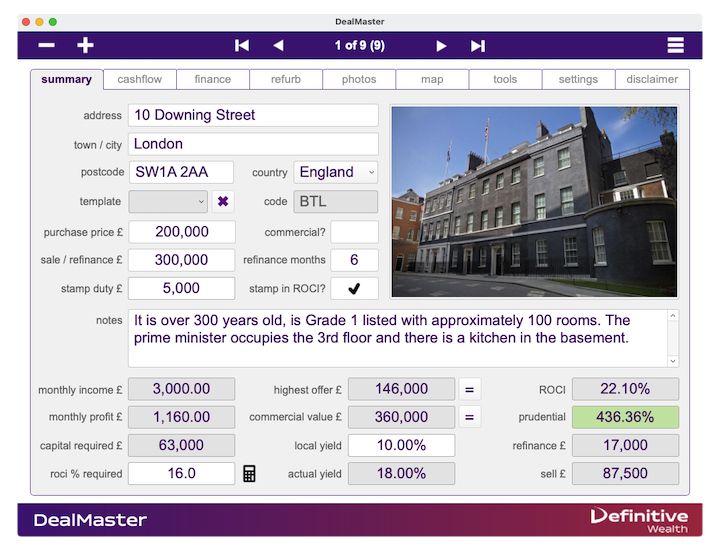Clear template with the purple X icon
The width and height of the screenshot is (720, 550).
coord(223,201)
